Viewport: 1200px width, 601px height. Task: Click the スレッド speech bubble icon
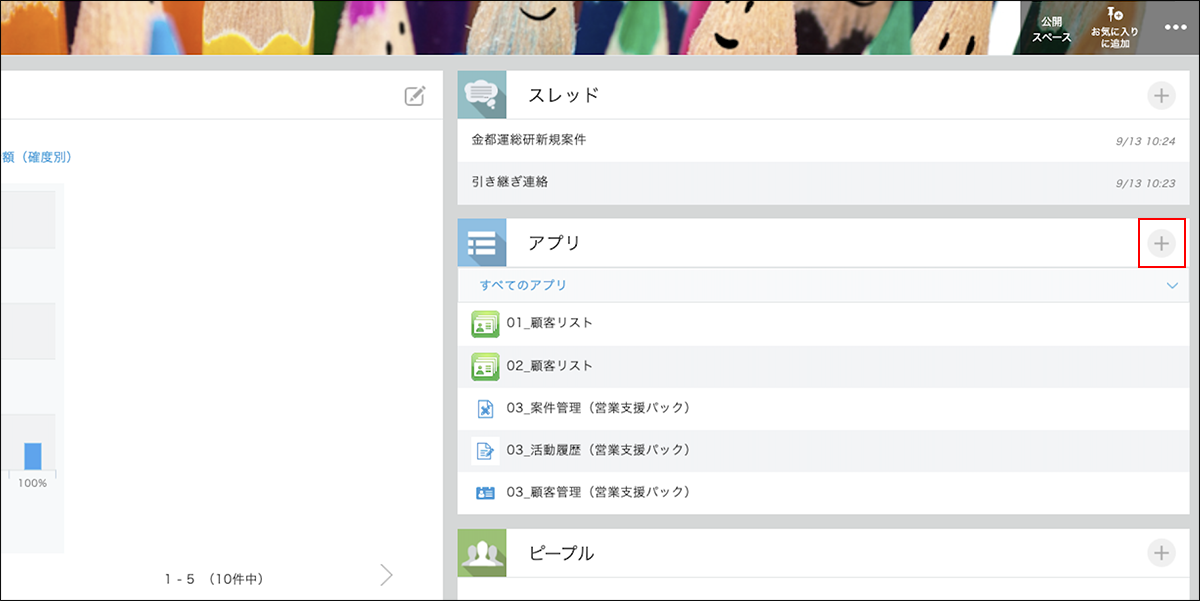tap(482, 96)
